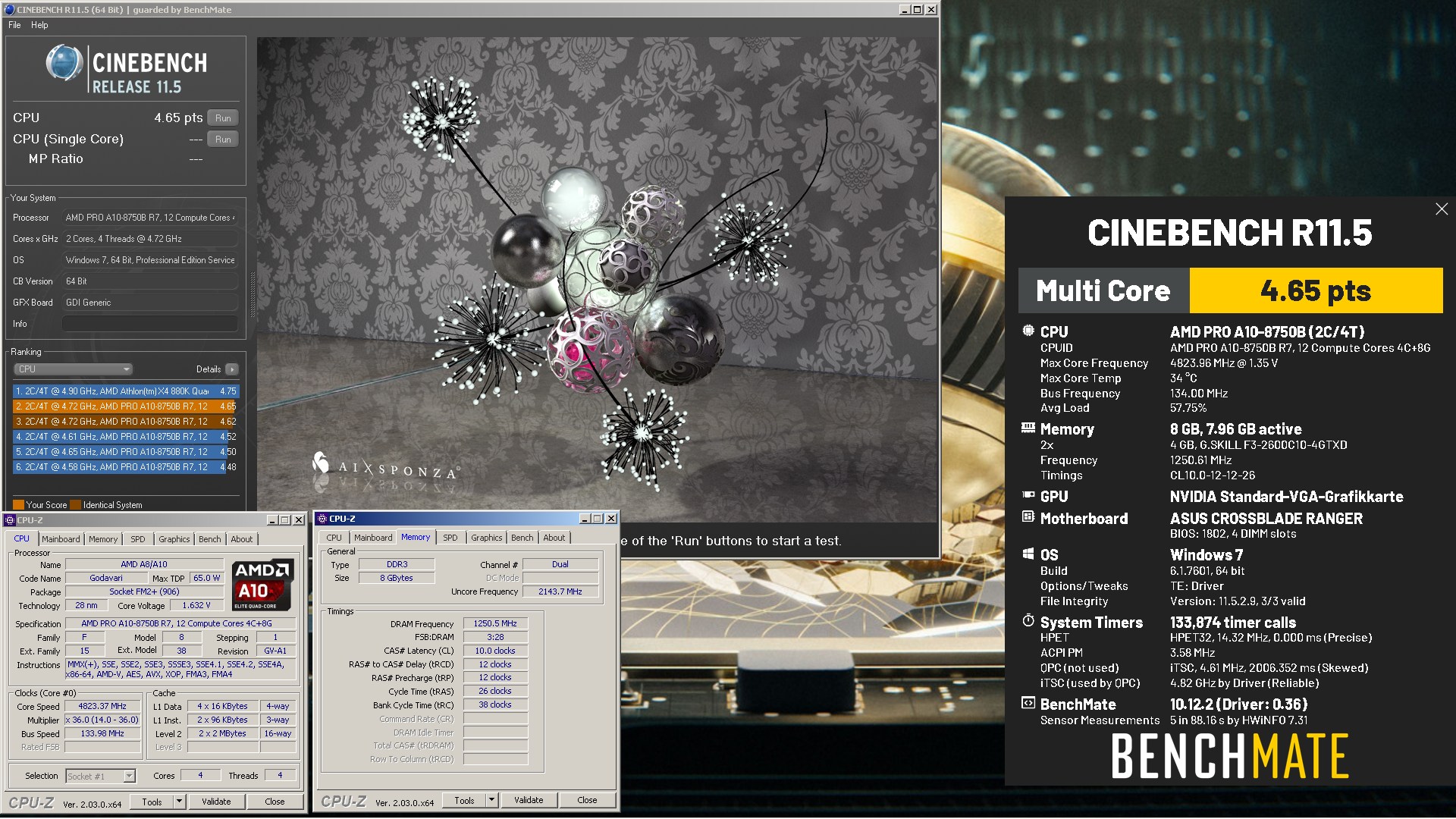Close the BenchMate result panel X
The image size is (1456, 819).
pyautogui.click(x=1442, y=209)
